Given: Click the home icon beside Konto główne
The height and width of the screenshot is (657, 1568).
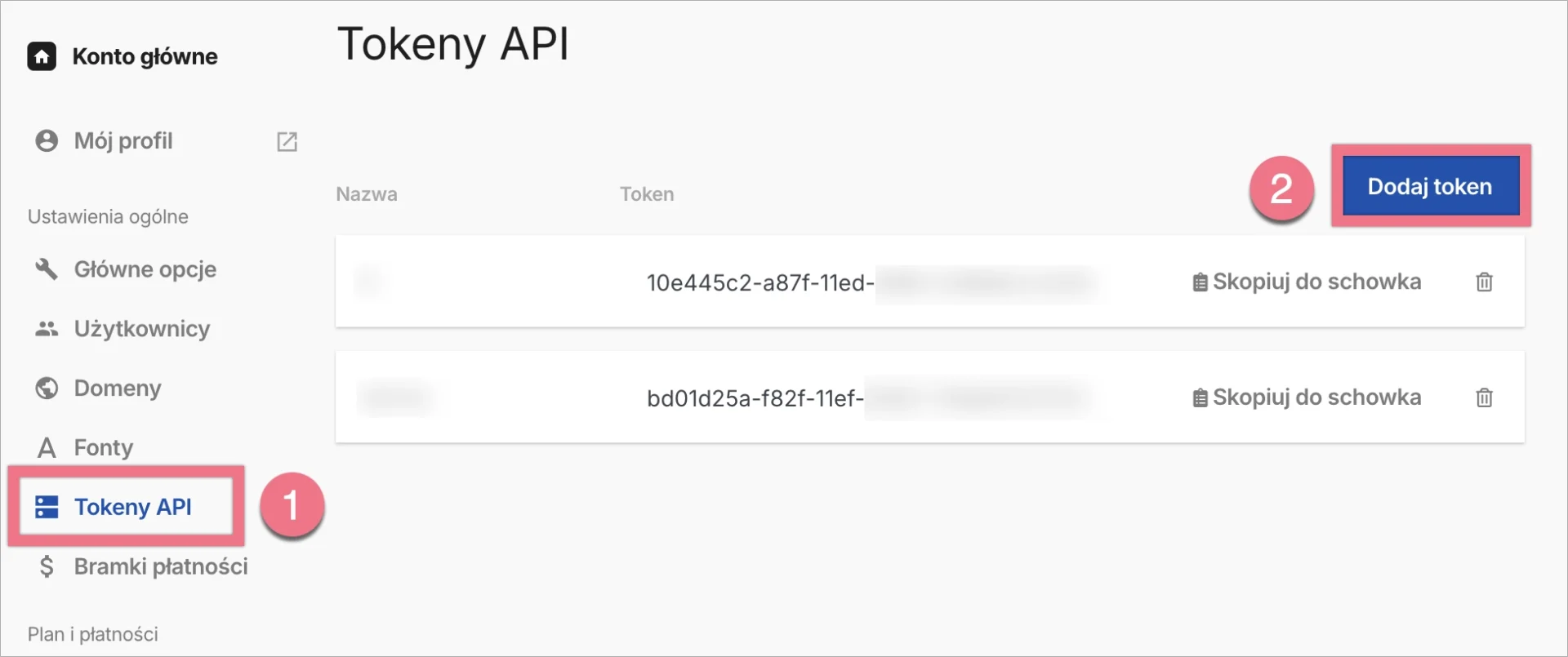Looking at the screenshot, I should [42, 56].
